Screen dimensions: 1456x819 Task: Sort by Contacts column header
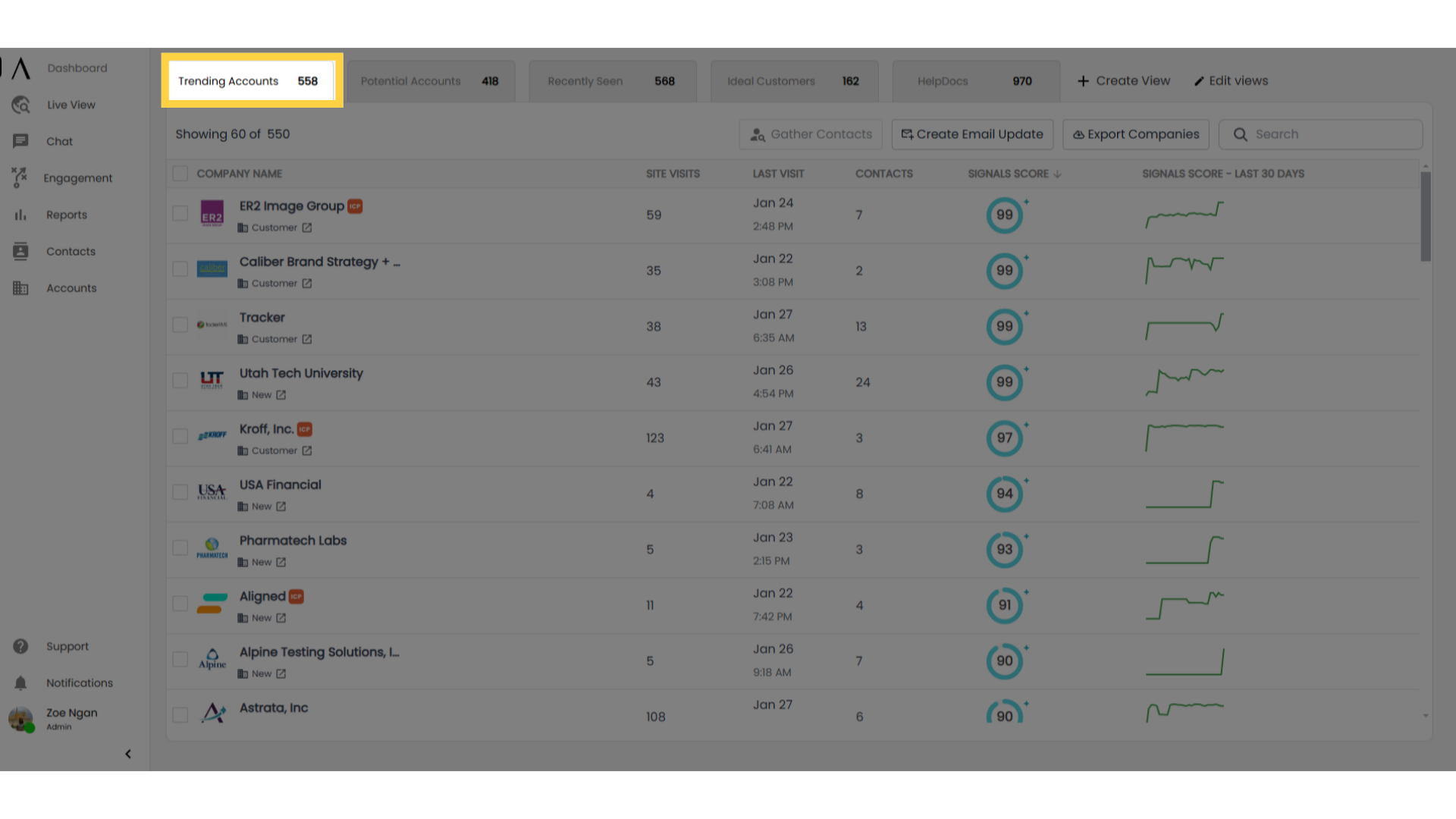pyautogui.click(x=884, y=174)
